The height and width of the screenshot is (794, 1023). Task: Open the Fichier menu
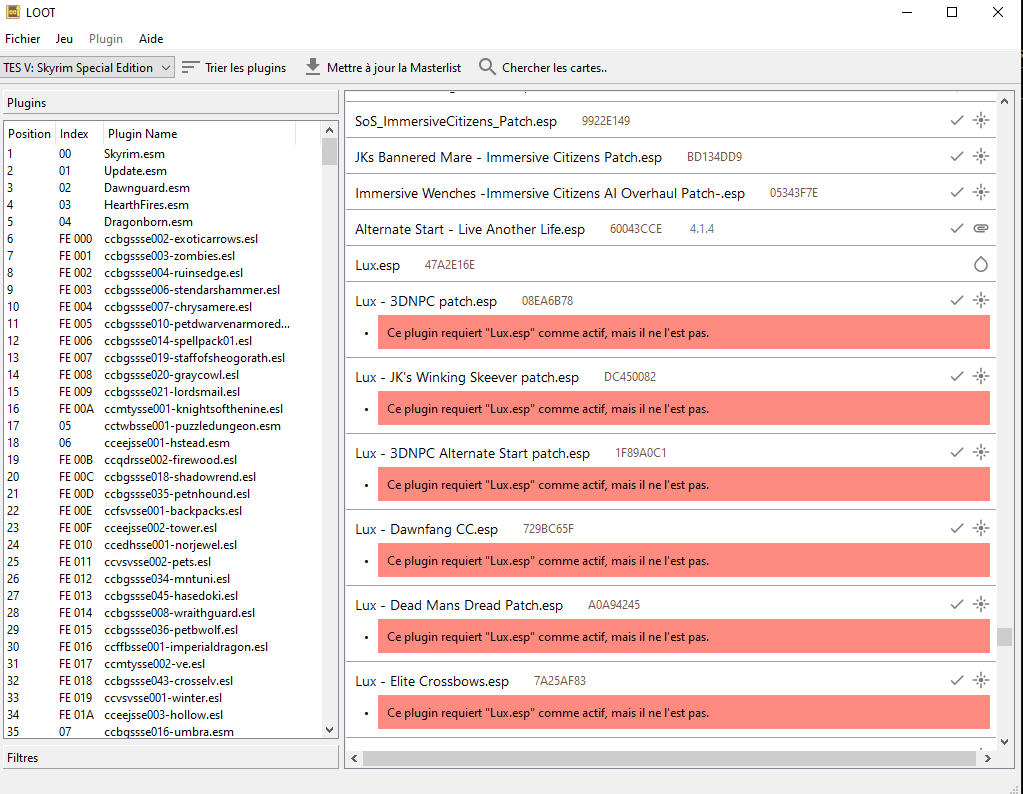(x=22, y=39)
